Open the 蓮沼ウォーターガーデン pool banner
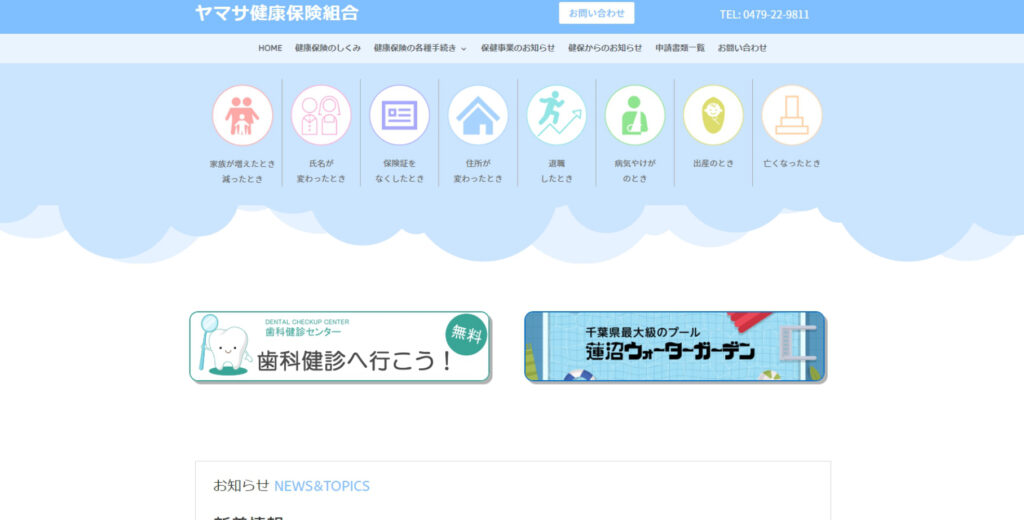The width and height of the screenshot is (1024, 520). 675,346
